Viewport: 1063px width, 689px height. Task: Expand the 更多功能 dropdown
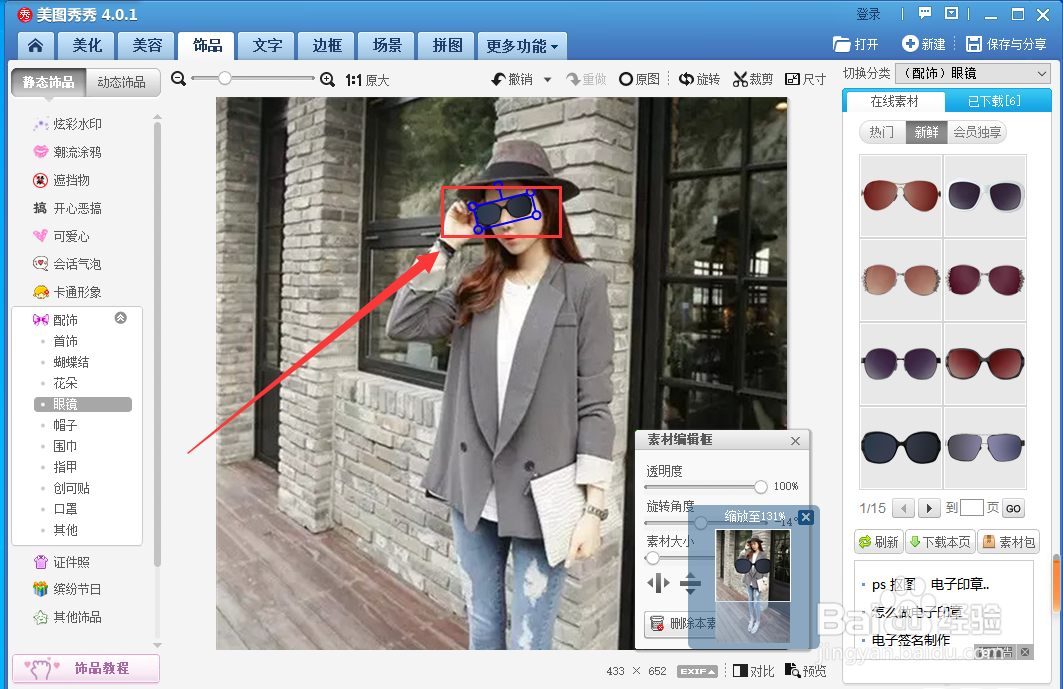point(521,46)
